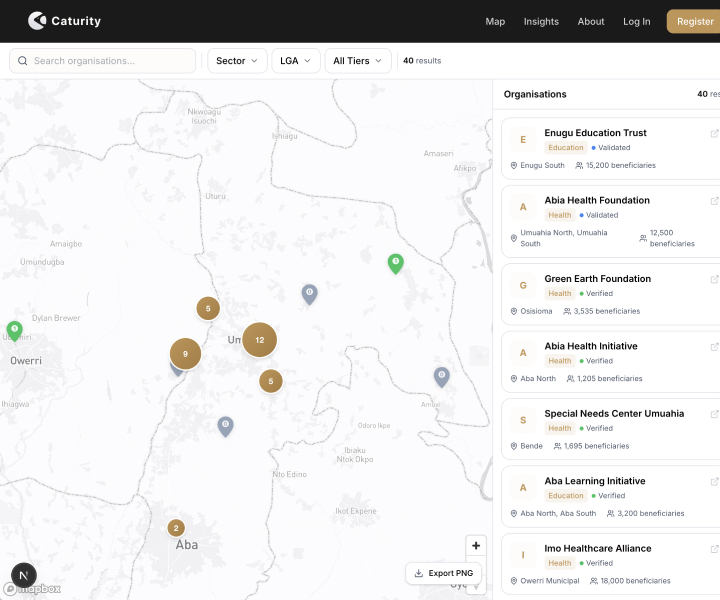Screen dimensions: 720x600
Task: Open the All Tiers dropdown
Action: [x=358, y=61]
